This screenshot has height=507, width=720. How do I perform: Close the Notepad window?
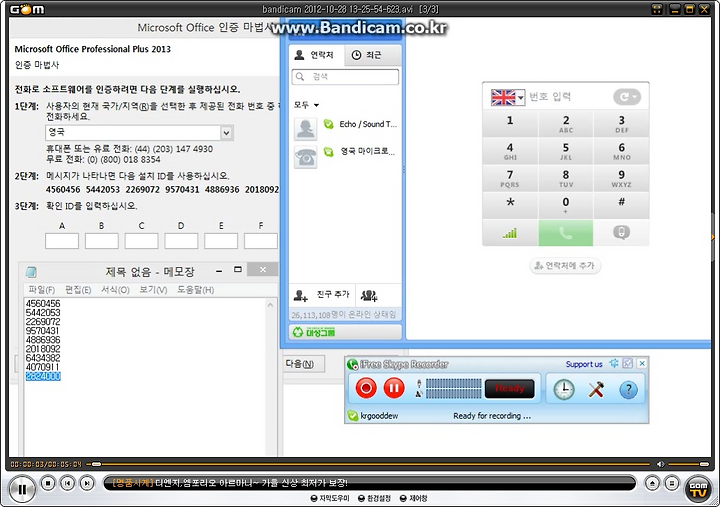(x=263, y=270)
